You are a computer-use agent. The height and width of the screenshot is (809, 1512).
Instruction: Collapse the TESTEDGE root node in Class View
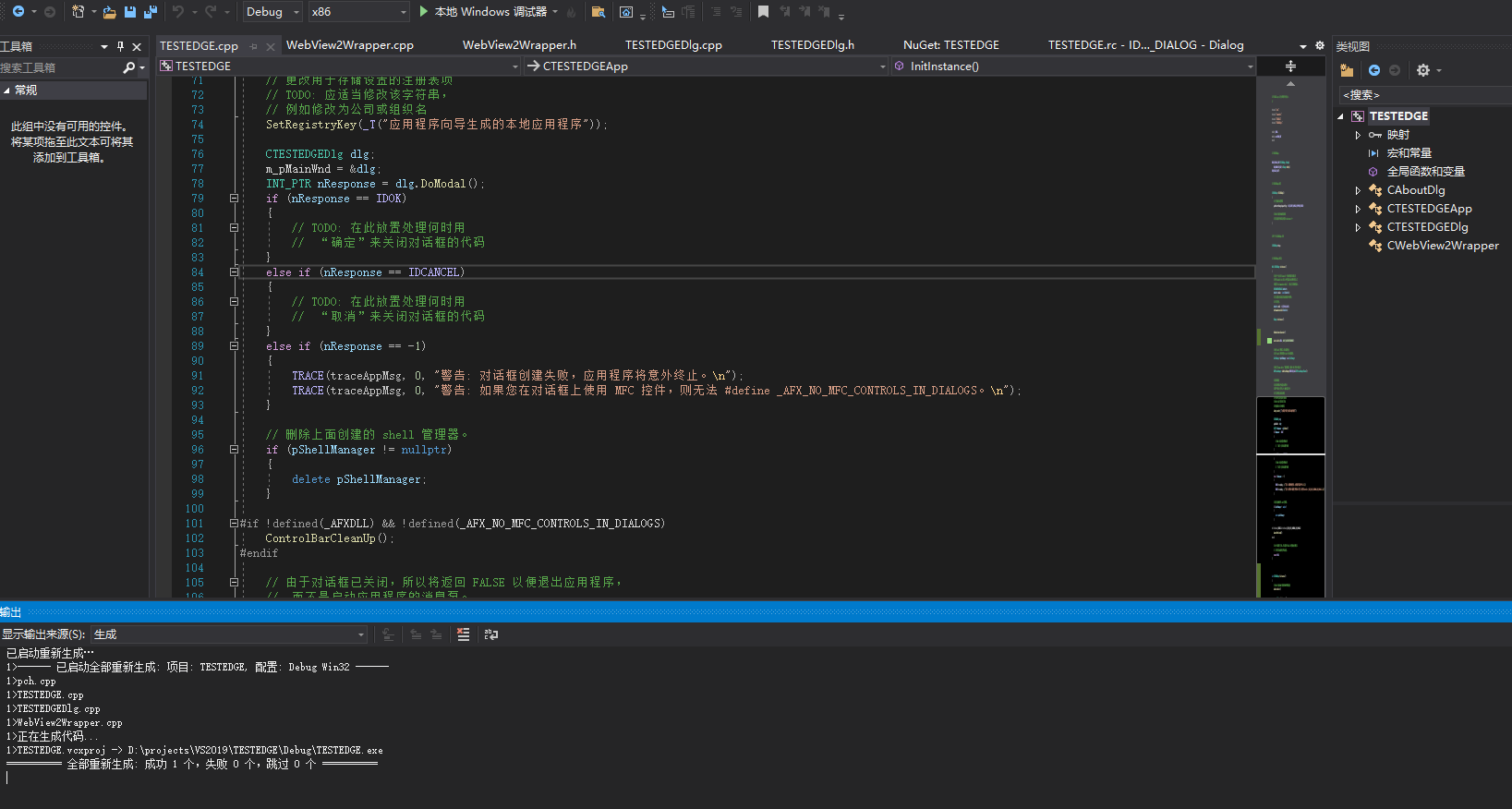(1340, 116)
